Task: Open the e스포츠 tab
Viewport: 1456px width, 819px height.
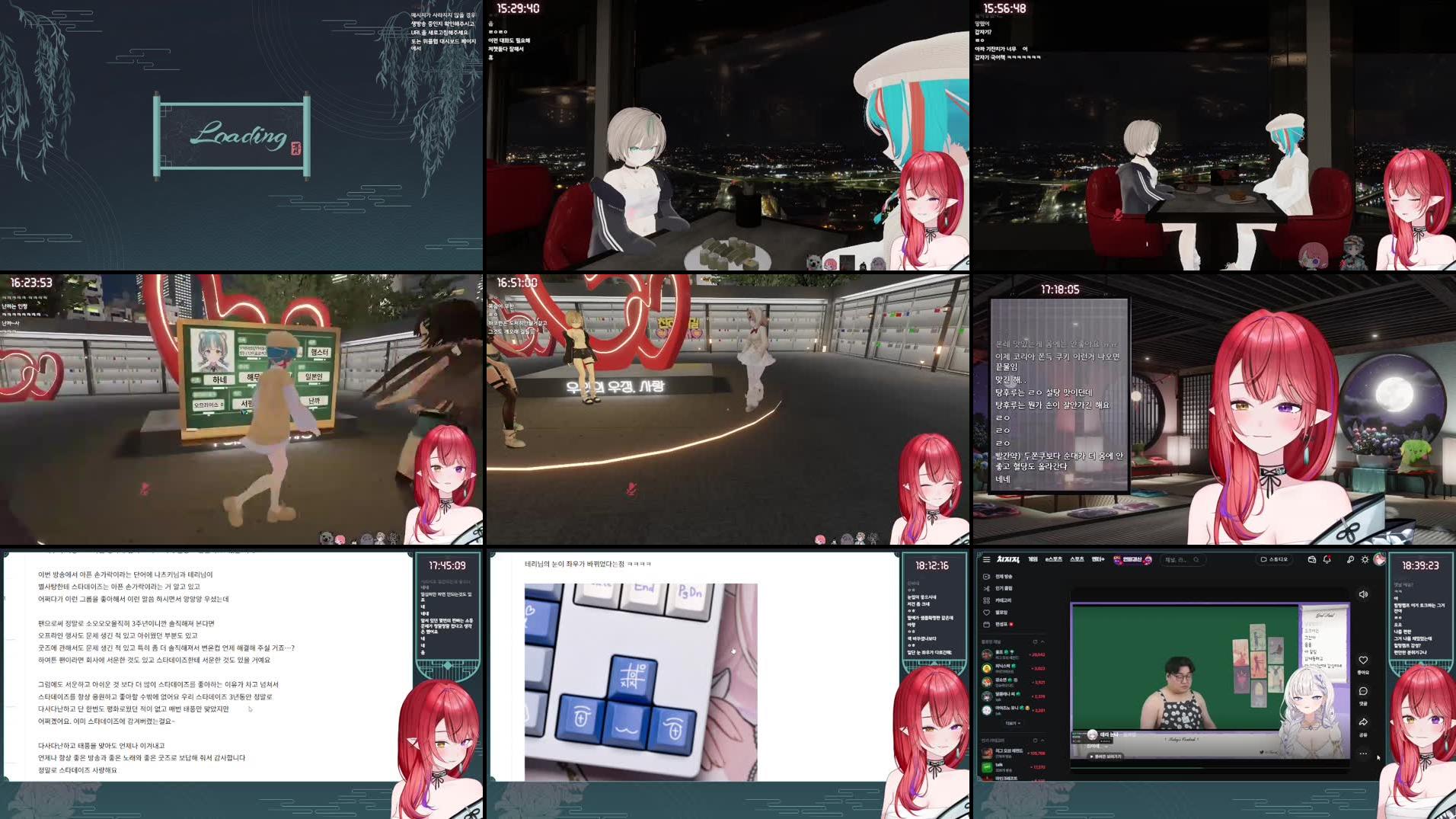Action: [1054, 560]
